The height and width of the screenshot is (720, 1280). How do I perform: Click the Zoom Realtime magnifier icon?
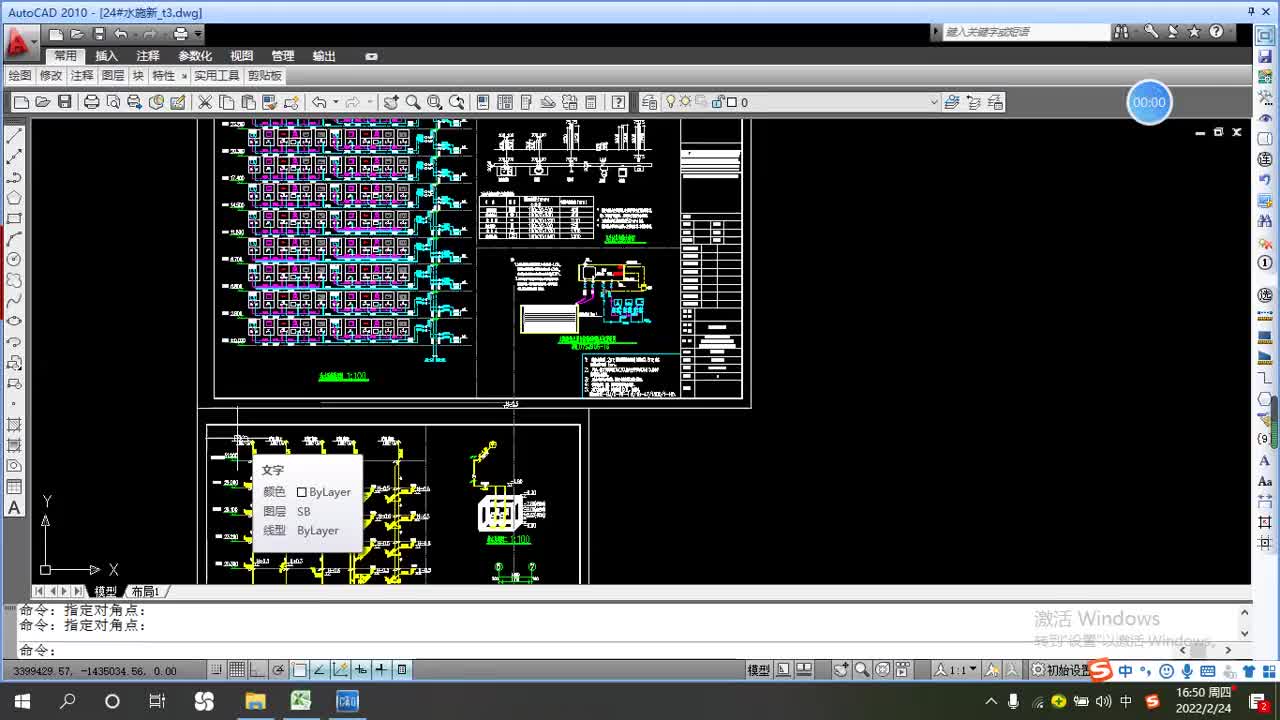tap(413, 102)
